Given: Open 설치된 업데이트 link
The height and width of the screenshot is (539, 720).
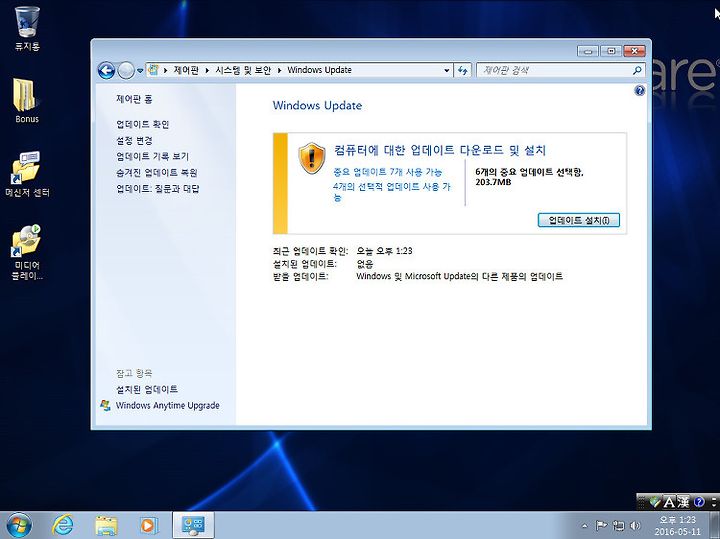Looking at the screenshot, I should 147,389.
